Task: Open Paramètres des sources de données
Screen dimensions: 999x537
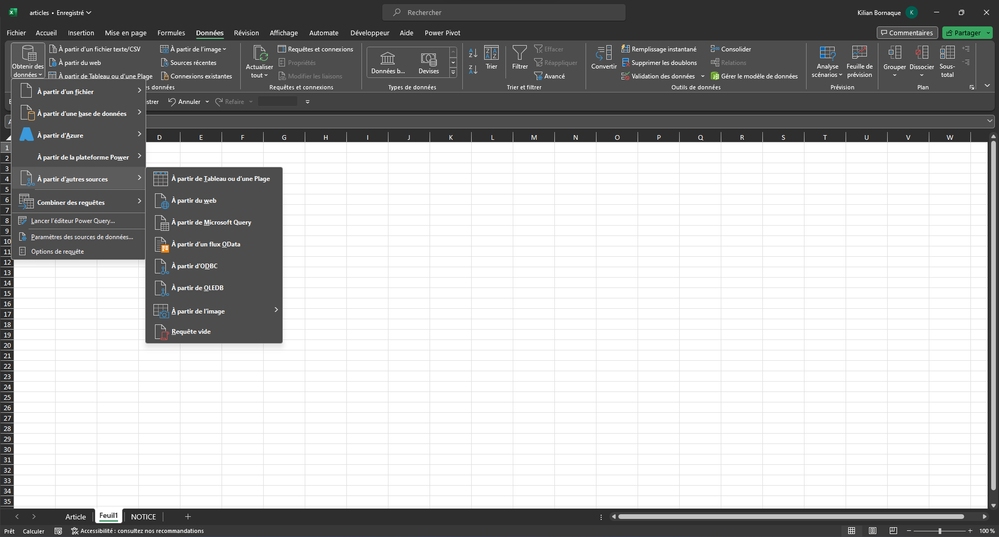Action: (79, 236)
